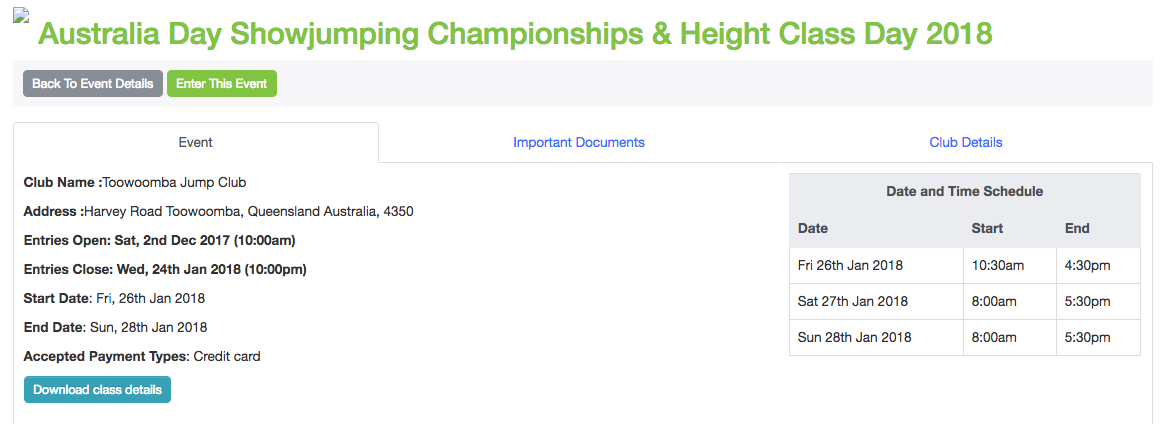The height and width of the screenshot is (424, 1171).
Task: Click the broken image icon beside the title
Action: pyautogui.click(x=21, y=16)
